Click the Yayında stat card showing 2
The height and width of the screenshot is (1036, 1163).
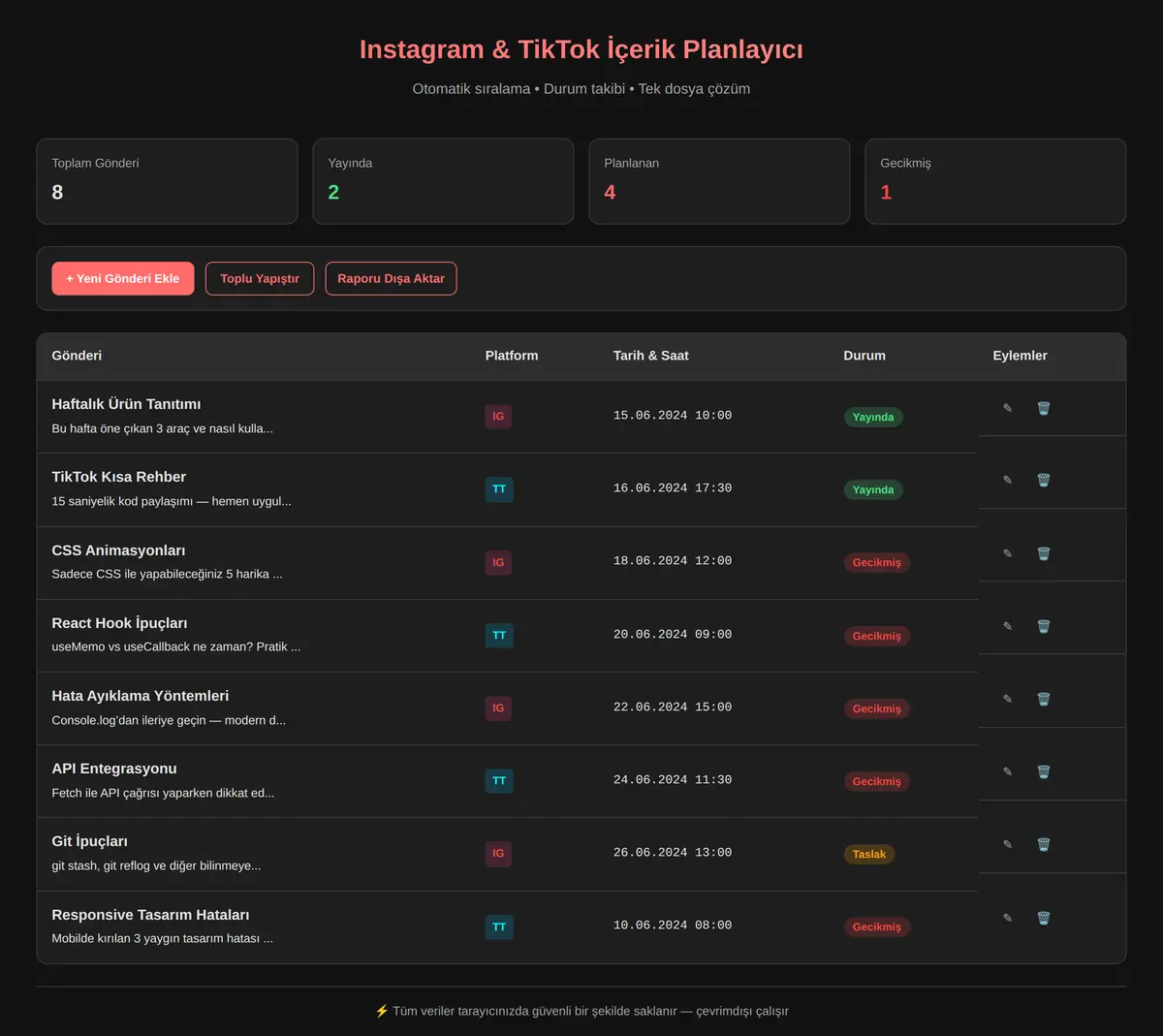coord(443,181)
